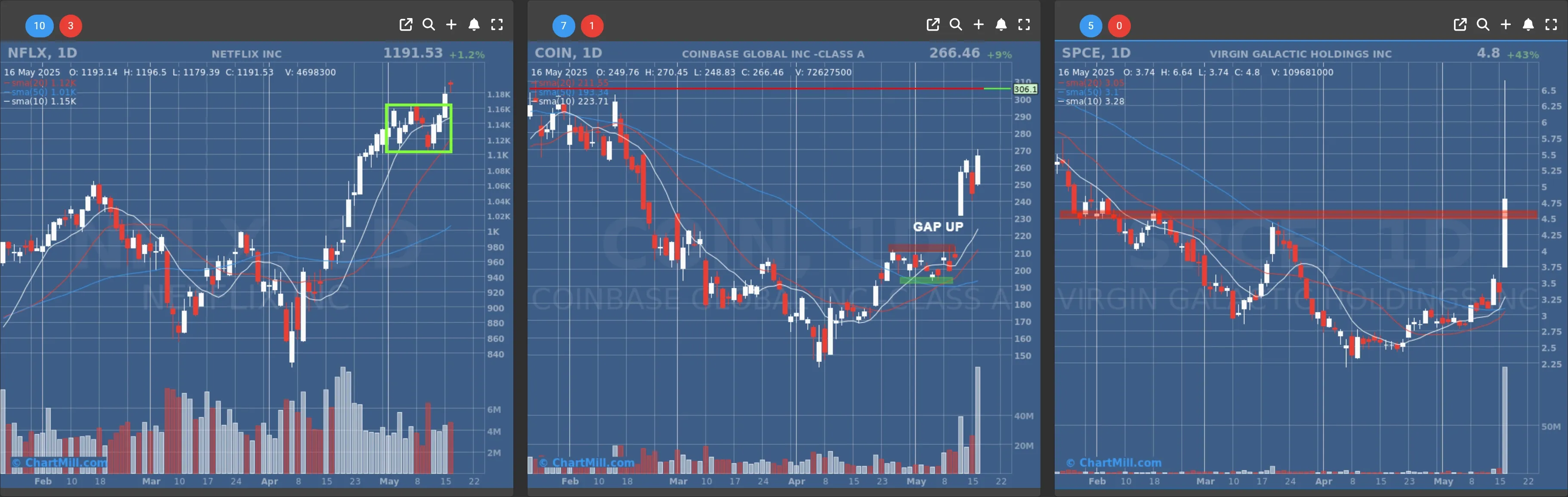Click the +9% change on COIN
Screen dimensions: 1568x497
pyautogui.click(x=1000, y=55)
